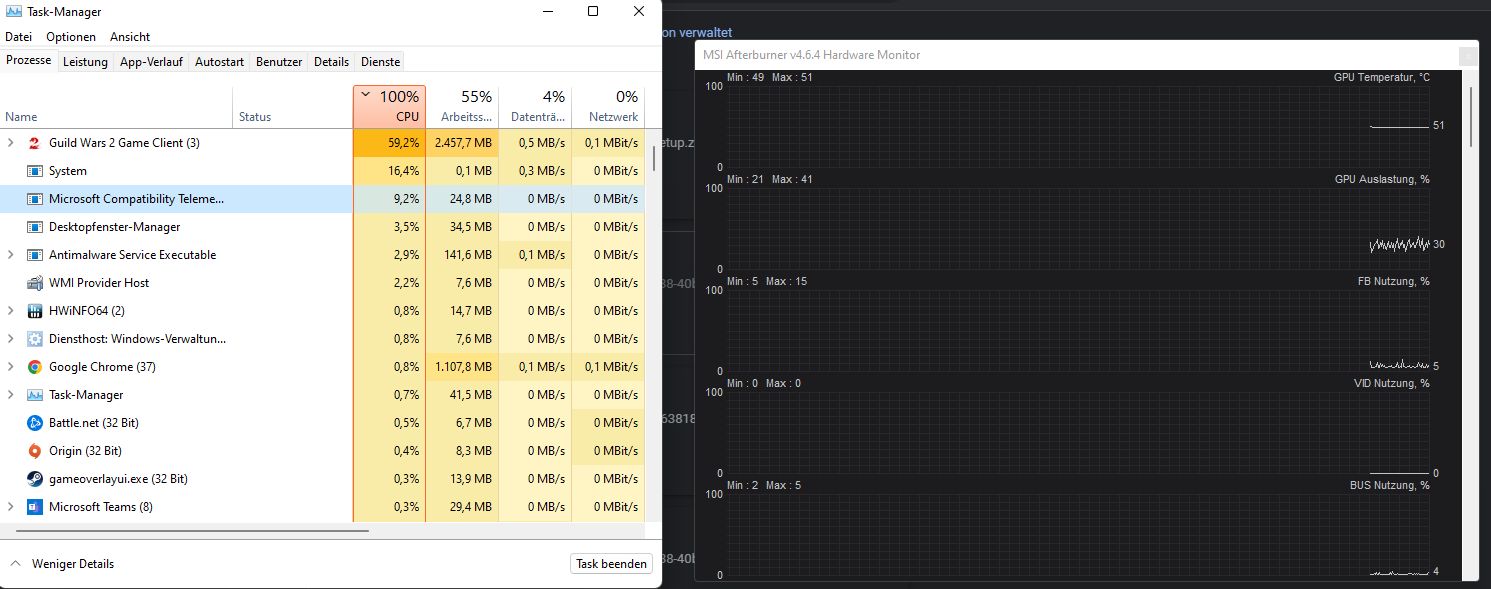
Task: Select the Prozesse tab
Action: [x=28, y=61]
